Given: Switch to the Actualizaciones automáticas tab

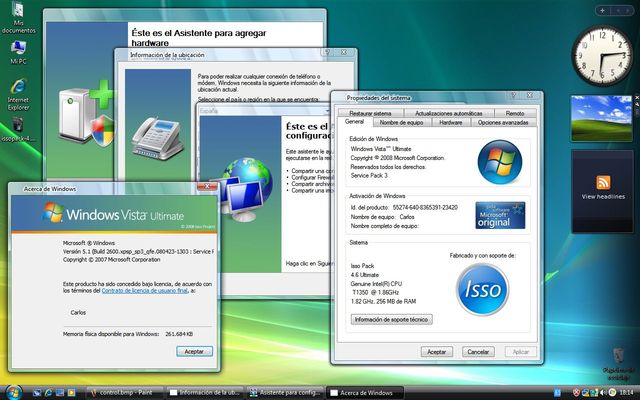Looking at the screenshot, I should (x=449, y=113).
